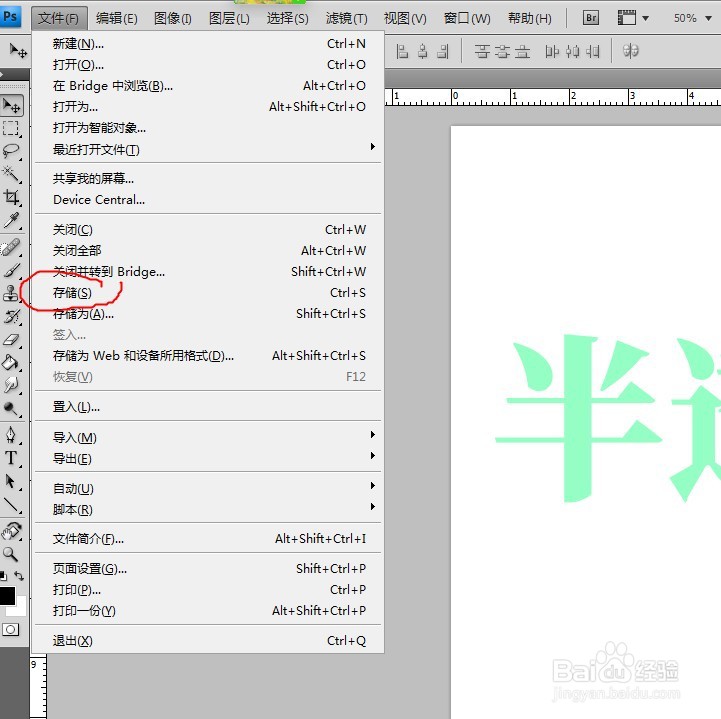Select the Horizontal Type tool
The width and height of the screenshot is (721, 719).
coord(11,458)
